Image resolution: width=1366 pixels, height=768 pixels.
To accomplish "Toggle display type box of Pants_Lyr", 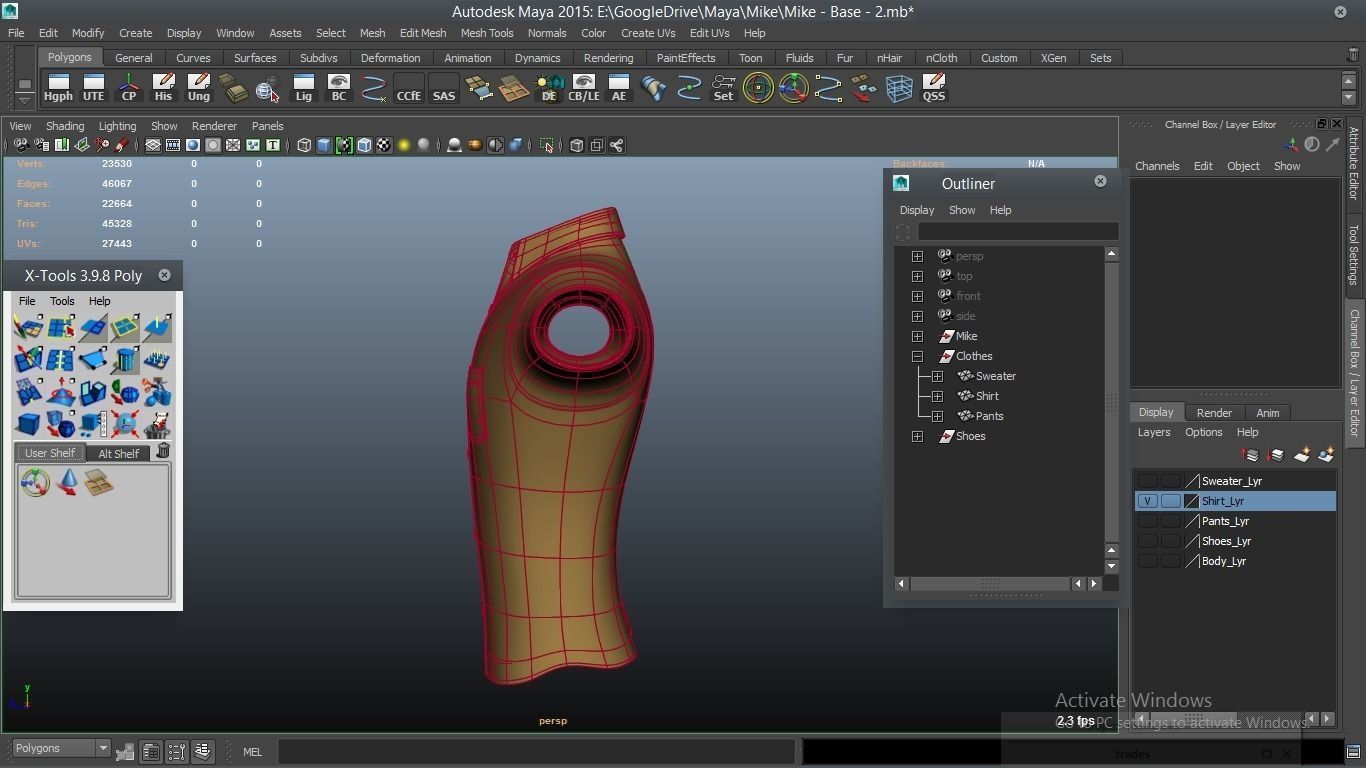I will 1170,521.
